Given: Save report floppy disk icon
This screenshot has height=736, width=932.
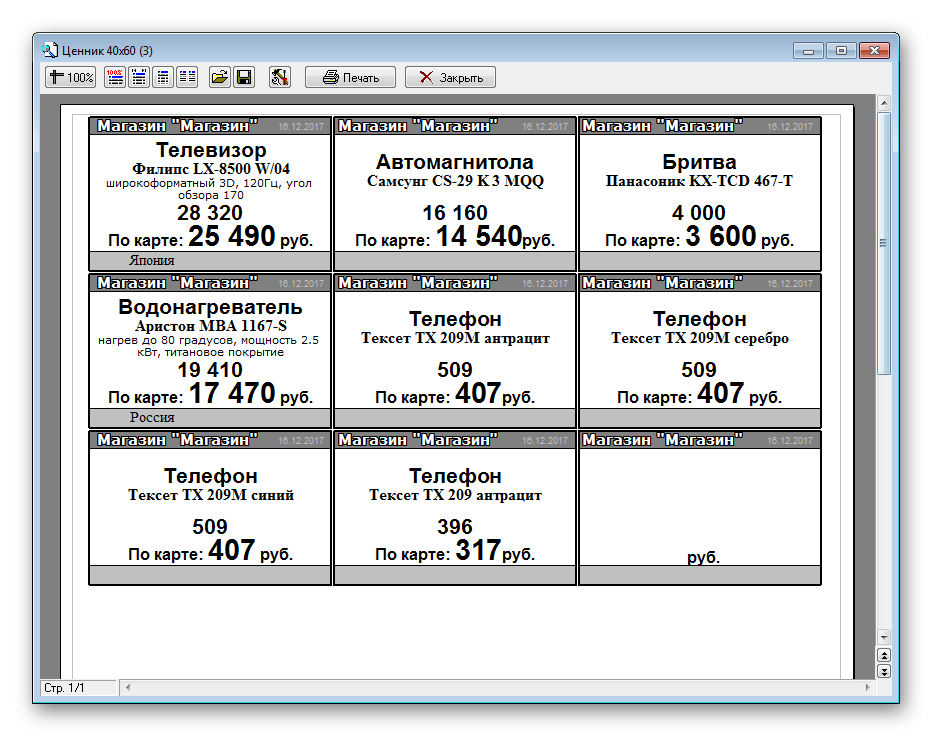Looking at the screenshot, I should (244, 77).
